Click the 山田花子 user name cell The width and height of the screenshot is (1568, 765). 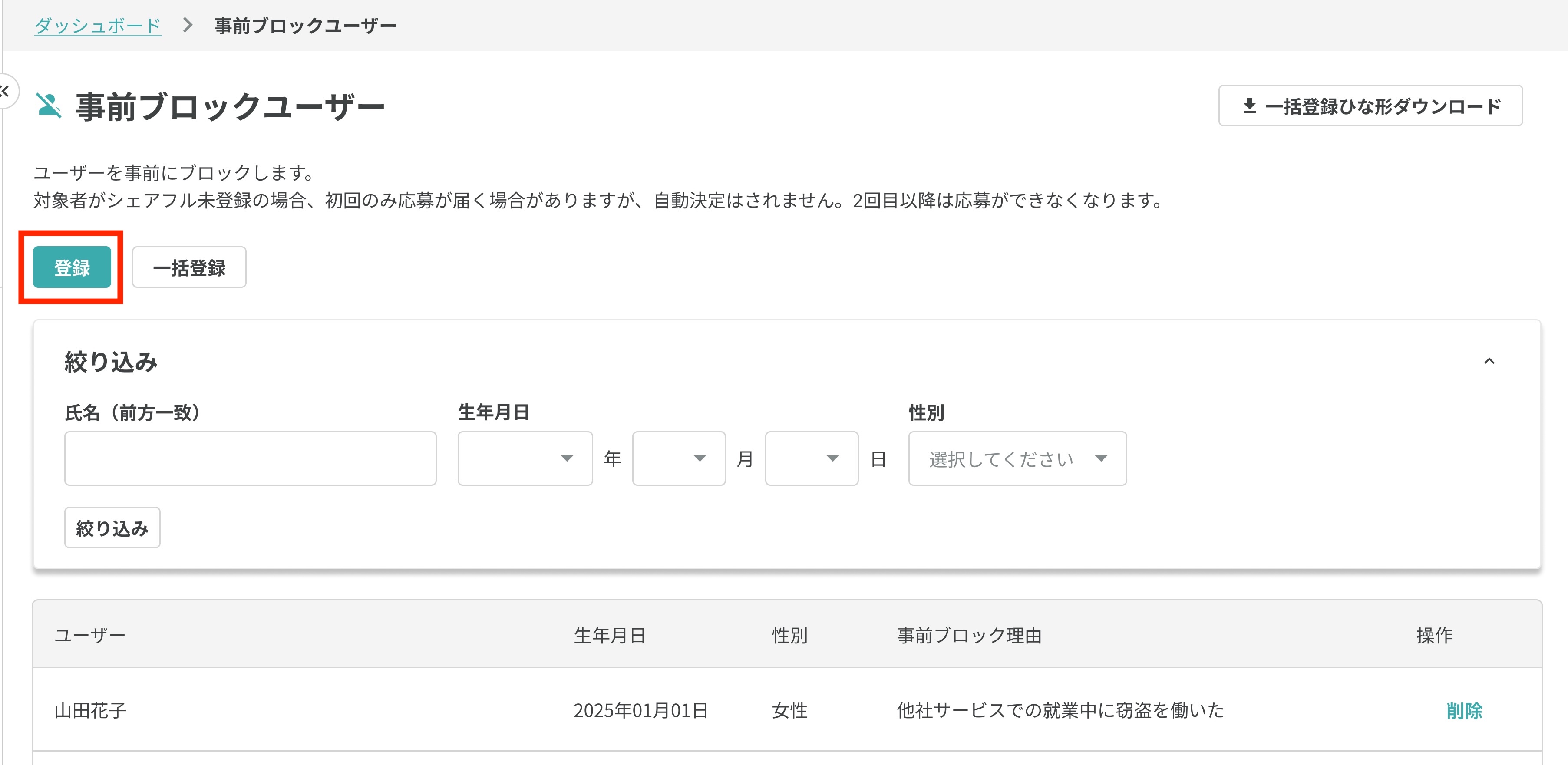click(90, 710)
